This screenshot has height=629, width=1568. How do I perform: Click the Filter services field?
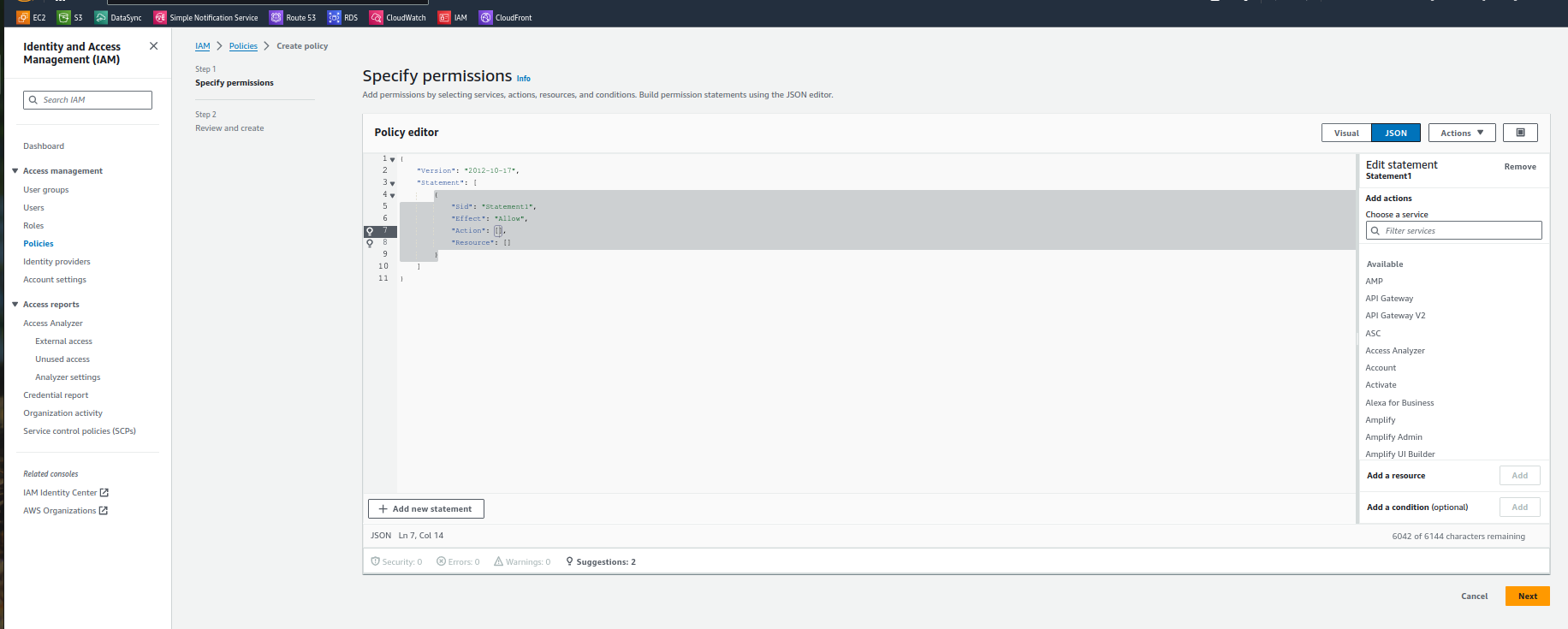click(1453, 231)
